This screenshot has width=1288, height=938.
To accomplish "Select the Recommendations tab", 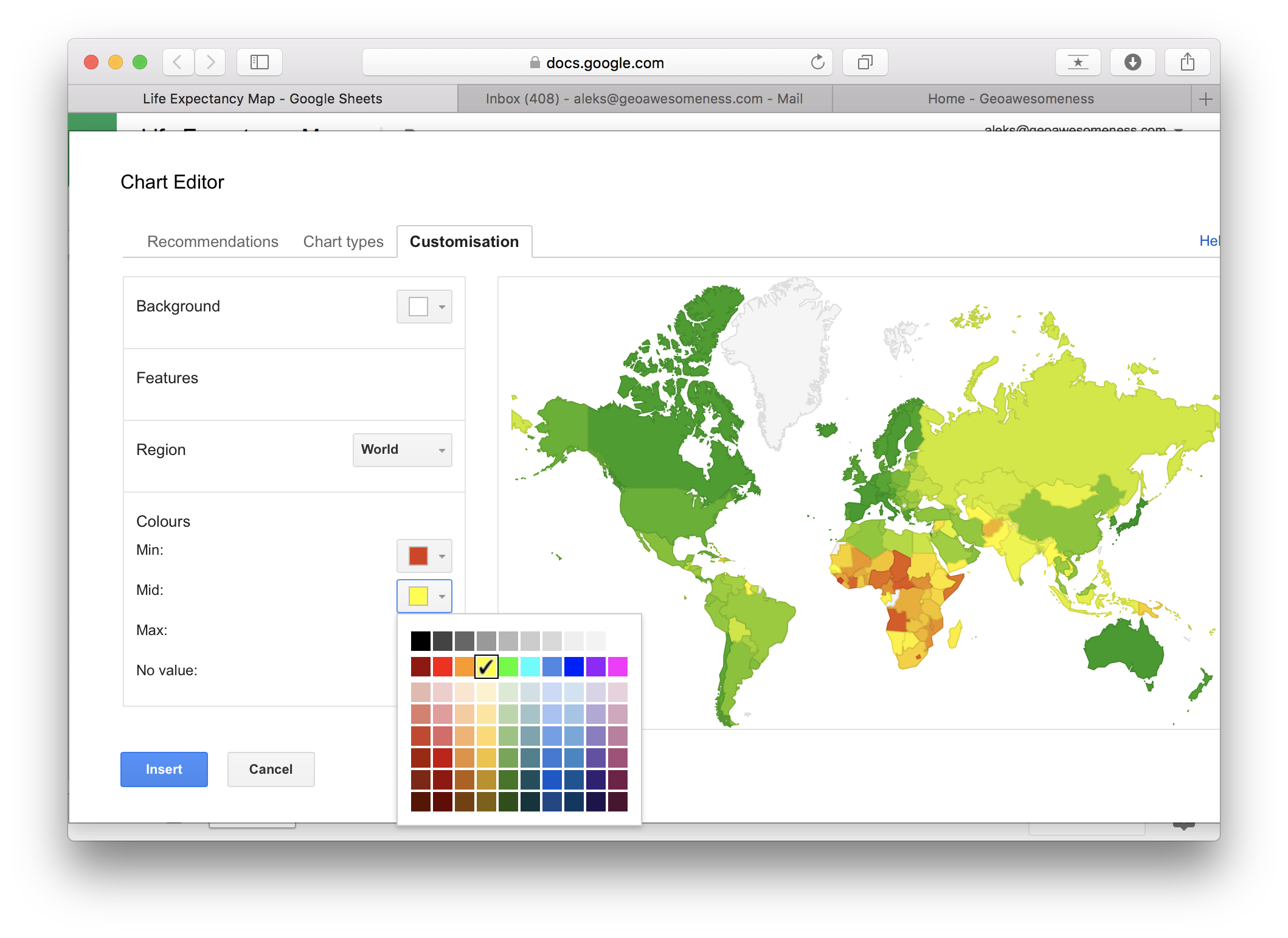I will (213, 241).
